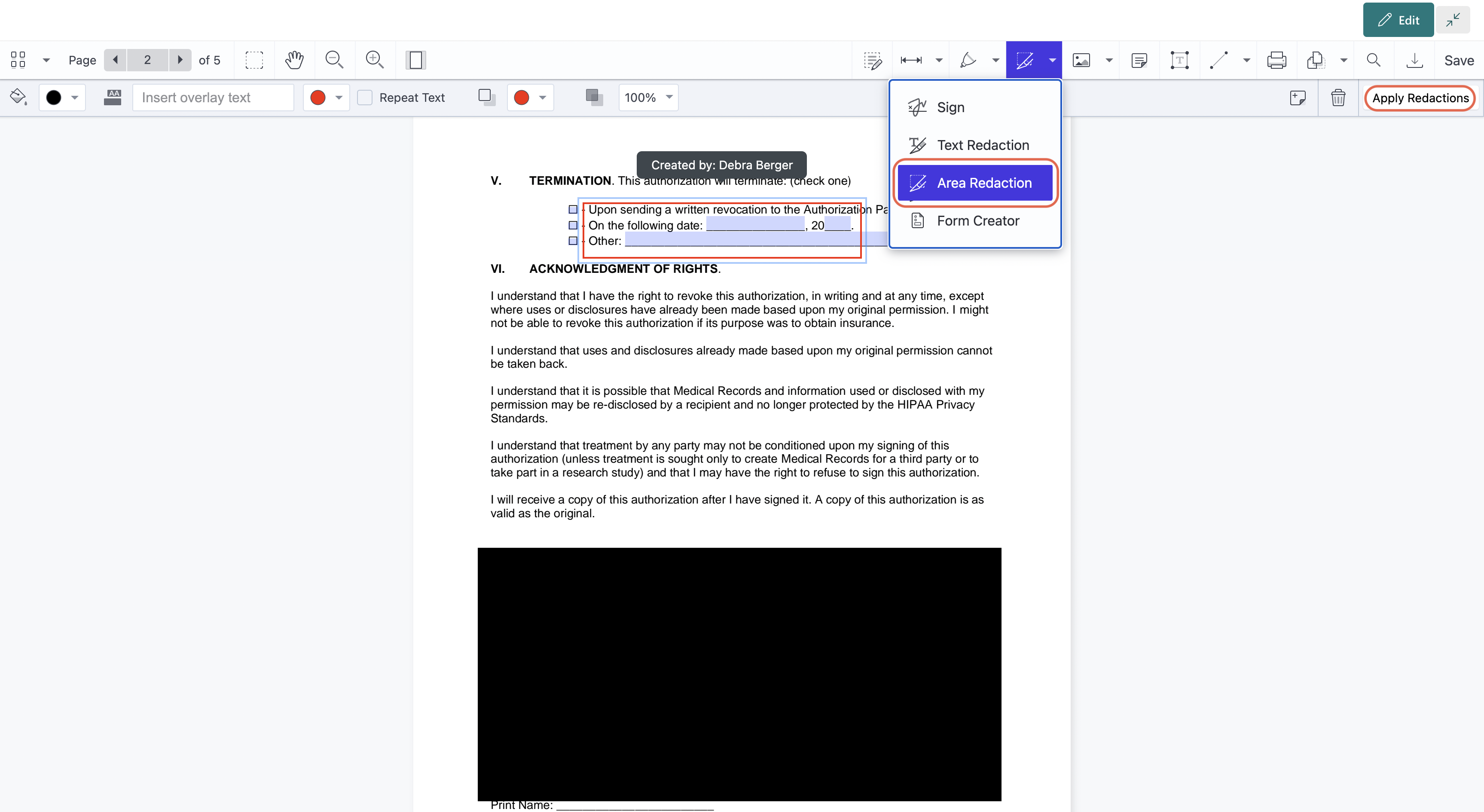The height and width of the screenshot is (812, 1484).
Task: Delete redactions with the trash icon
Action: click(x=1337, y=98)
